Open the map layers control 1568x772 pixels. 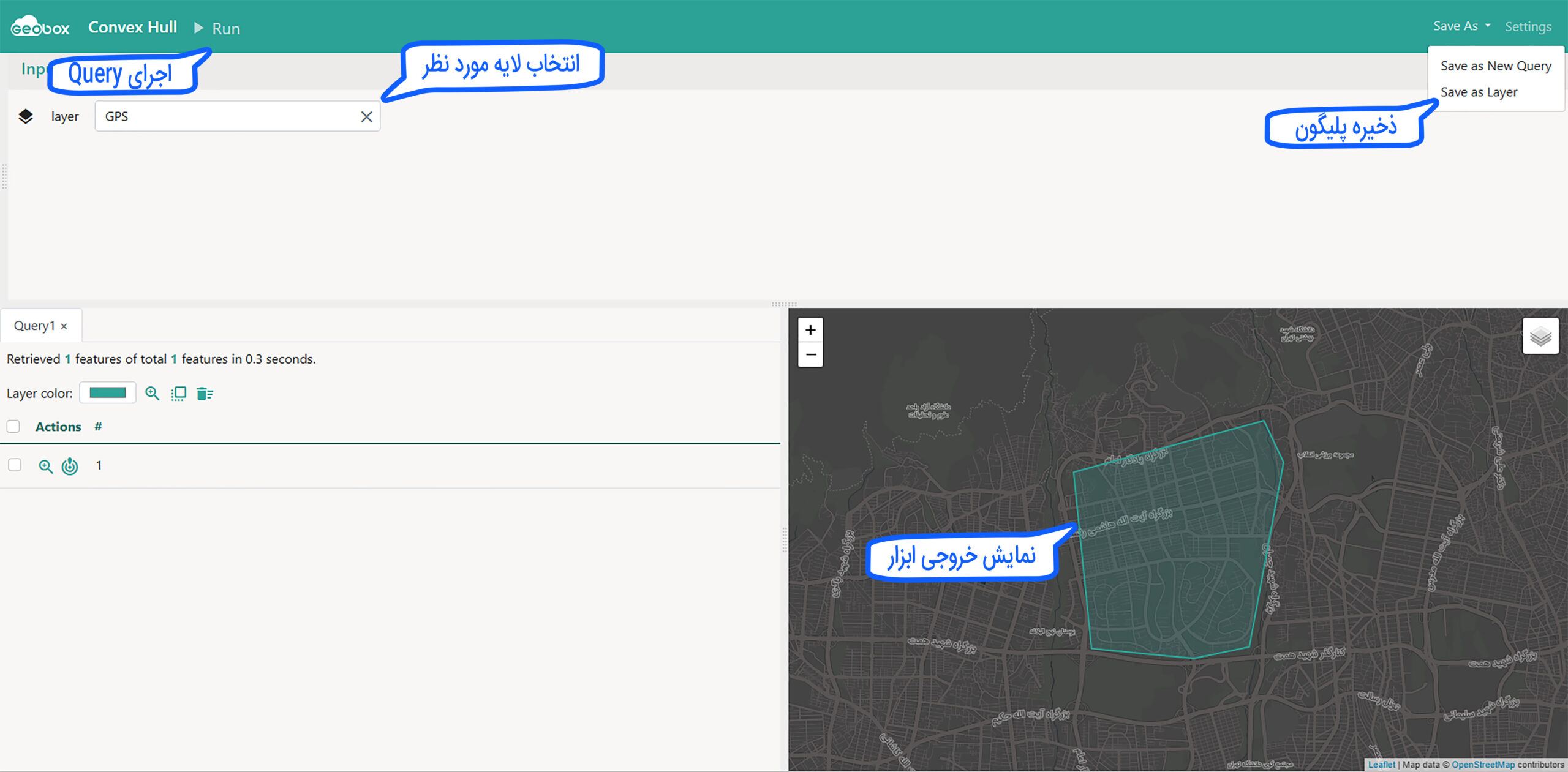pyautogui.click(x=1540, y=336)
